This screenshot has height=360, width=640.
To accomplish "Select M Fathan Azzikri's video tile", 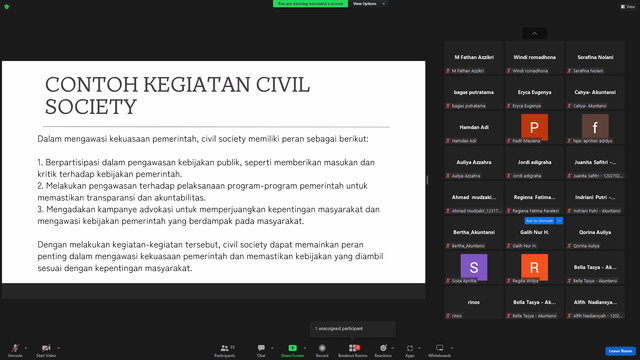I will 474,58.
